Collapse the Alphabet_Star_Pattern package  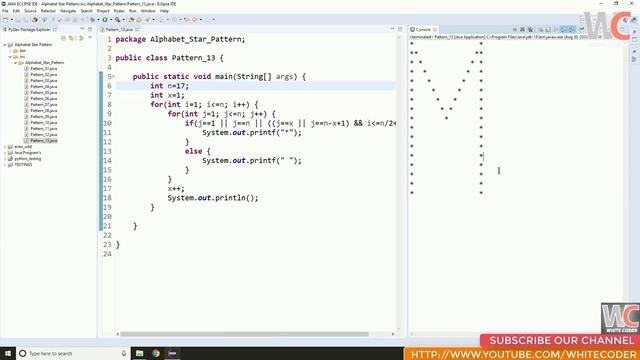click(16, 63)
